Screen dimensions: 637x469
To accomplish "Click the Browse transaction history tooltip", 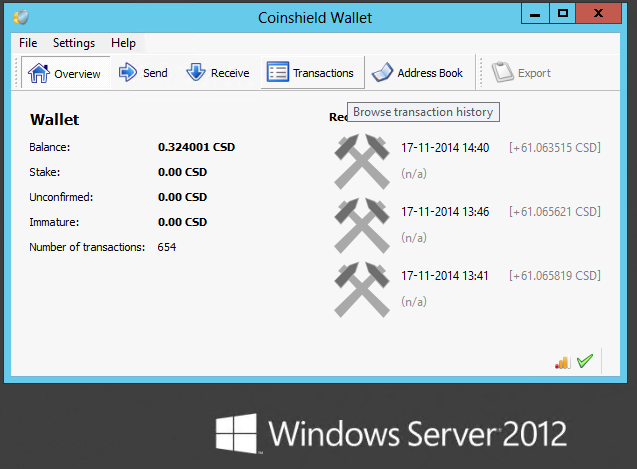I will tap(423, 112).
